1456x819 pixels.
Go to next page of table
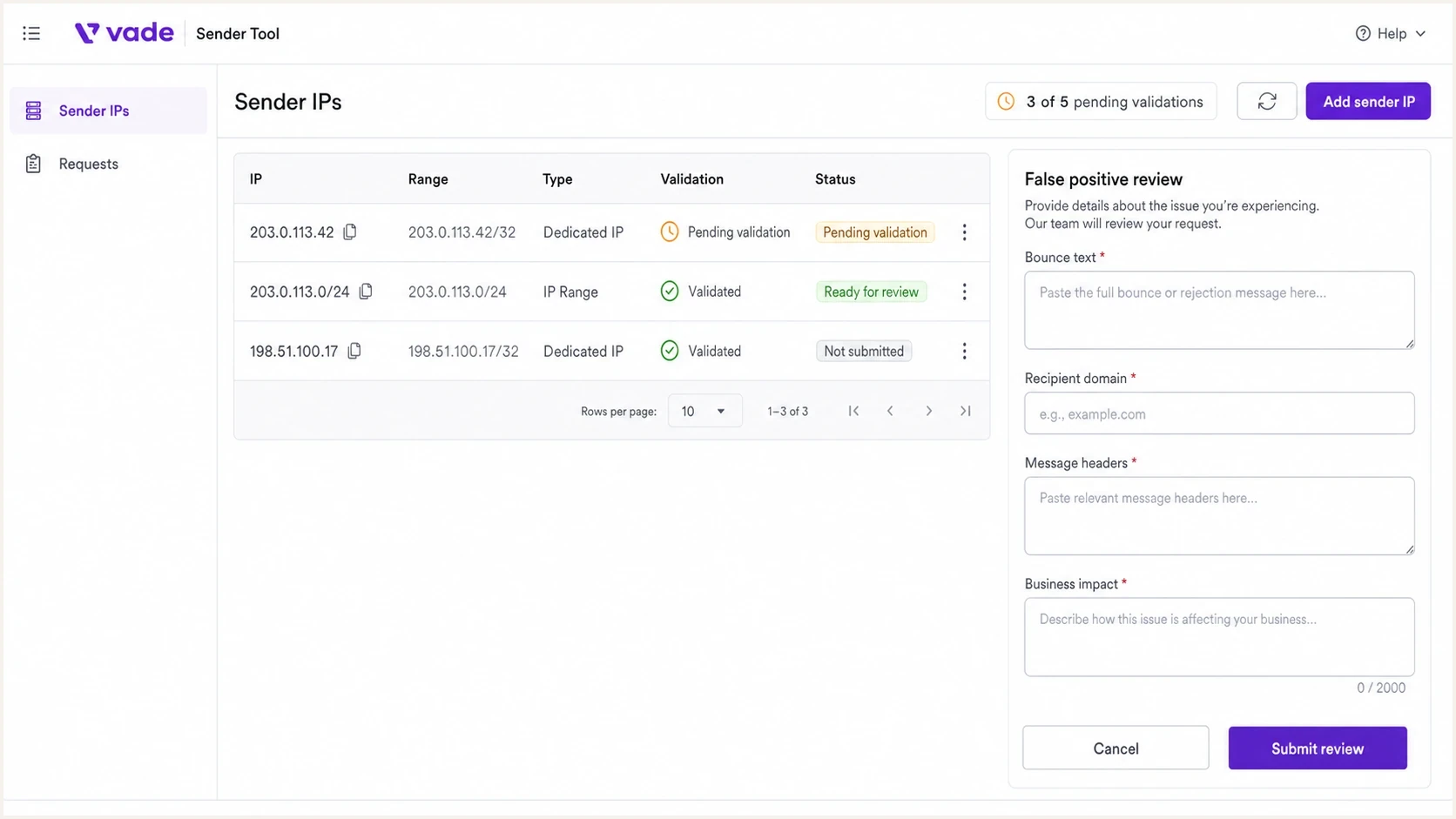pos(928,411)
